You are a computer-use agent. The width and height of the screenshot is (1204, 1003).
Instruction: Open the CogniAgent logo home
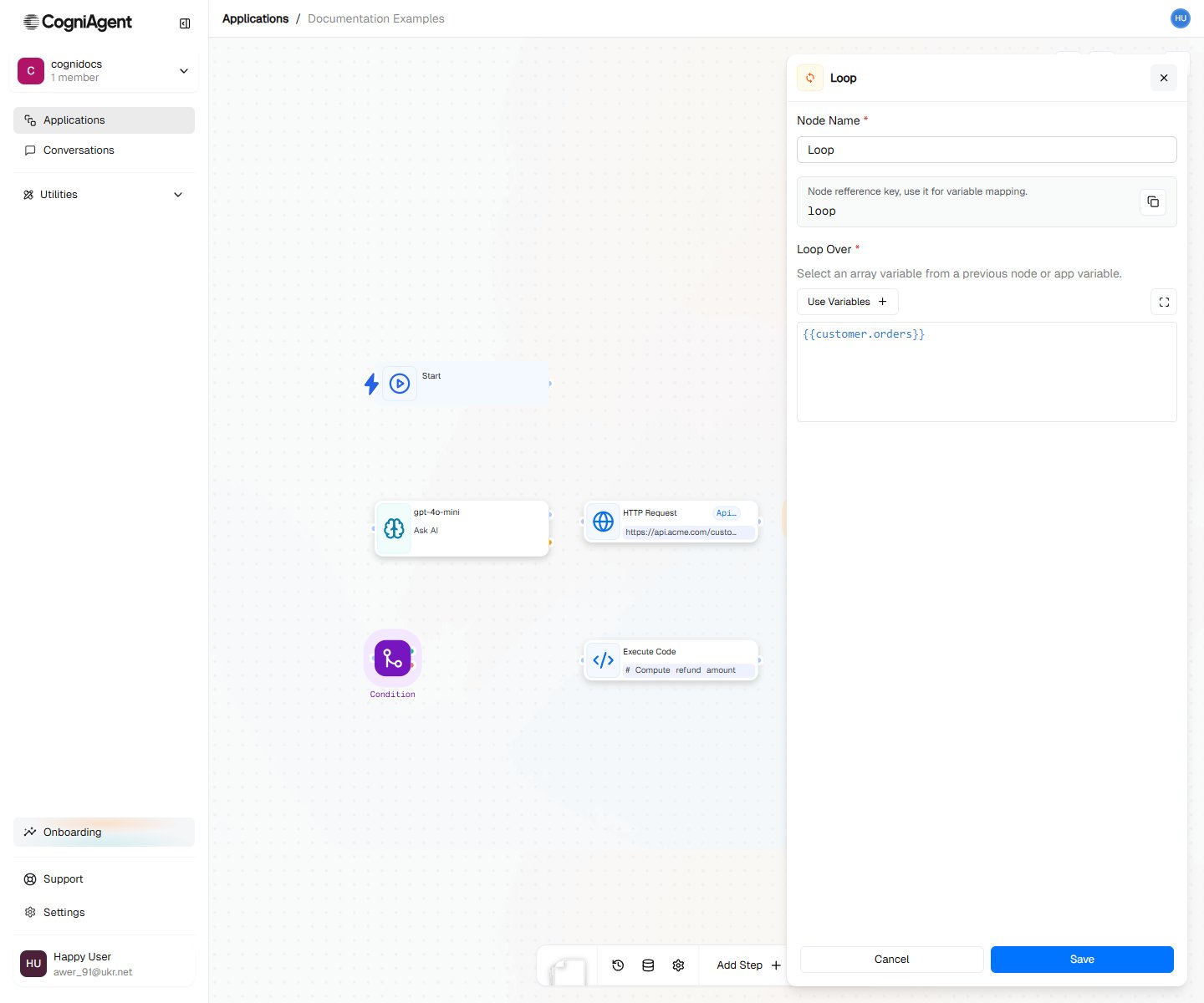click(78, 23)
